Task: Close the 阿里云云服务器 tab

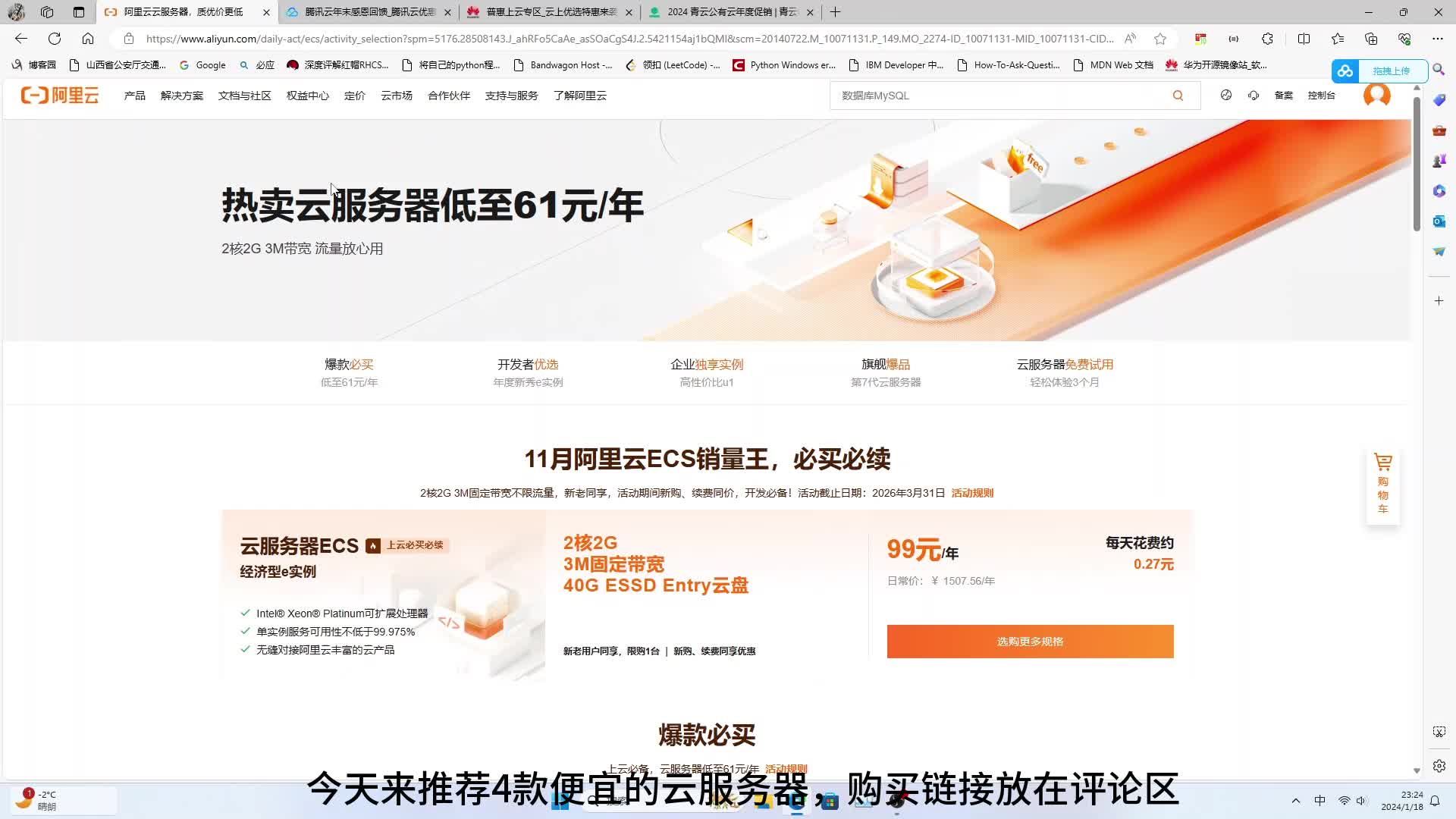Action: [x=266, y=12]
